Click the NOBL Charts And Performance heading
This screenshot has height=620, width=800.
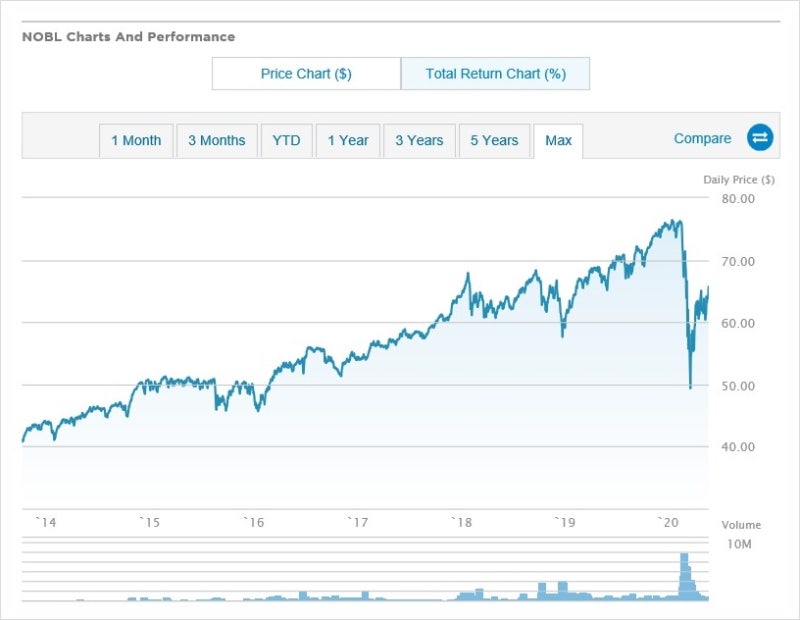click(x=128, y=36)
